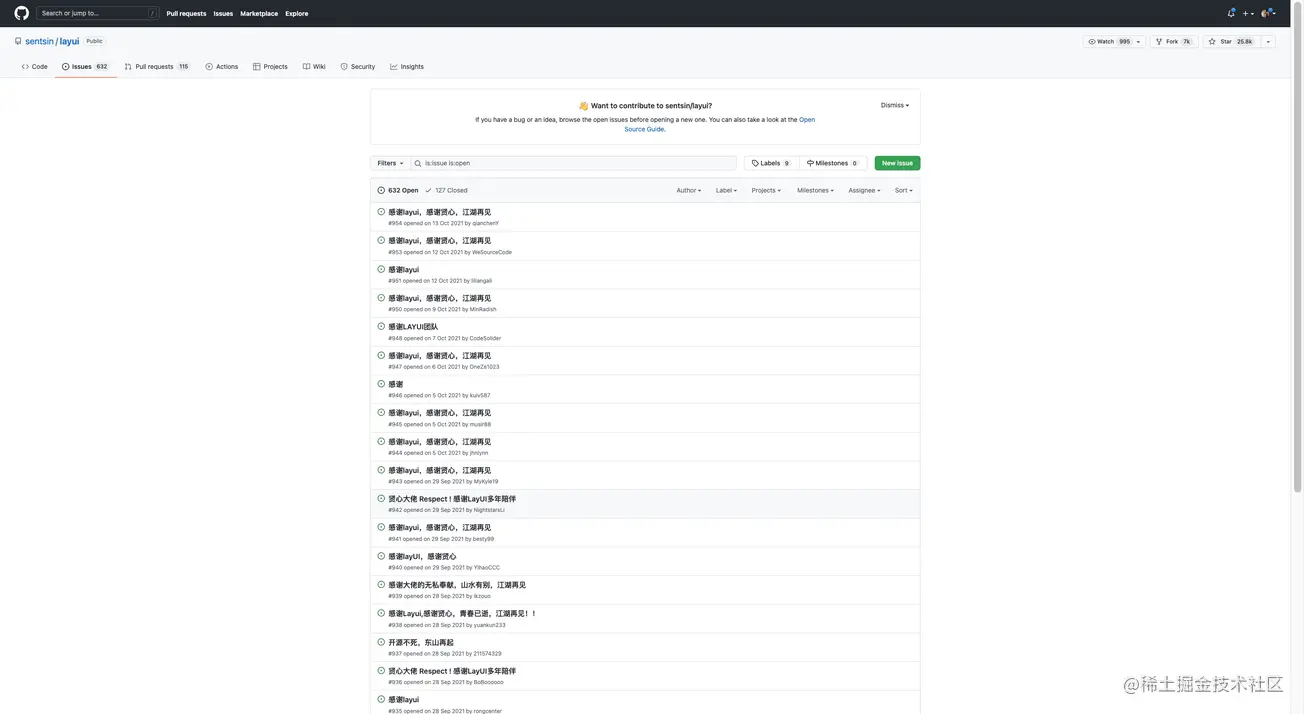Open author link MinRadish on issue #950

click(x=483, y=310)
